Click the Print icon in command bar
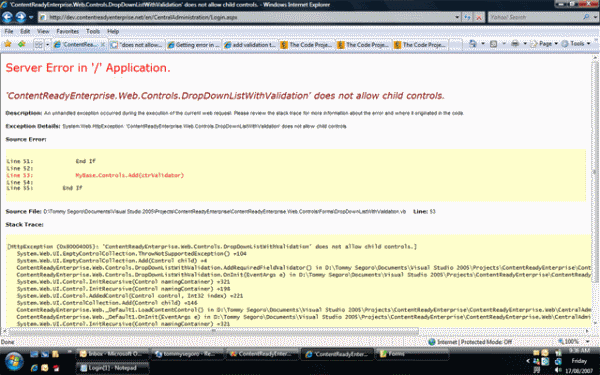Viewport: 600px width, 375px height. (515, 44)
